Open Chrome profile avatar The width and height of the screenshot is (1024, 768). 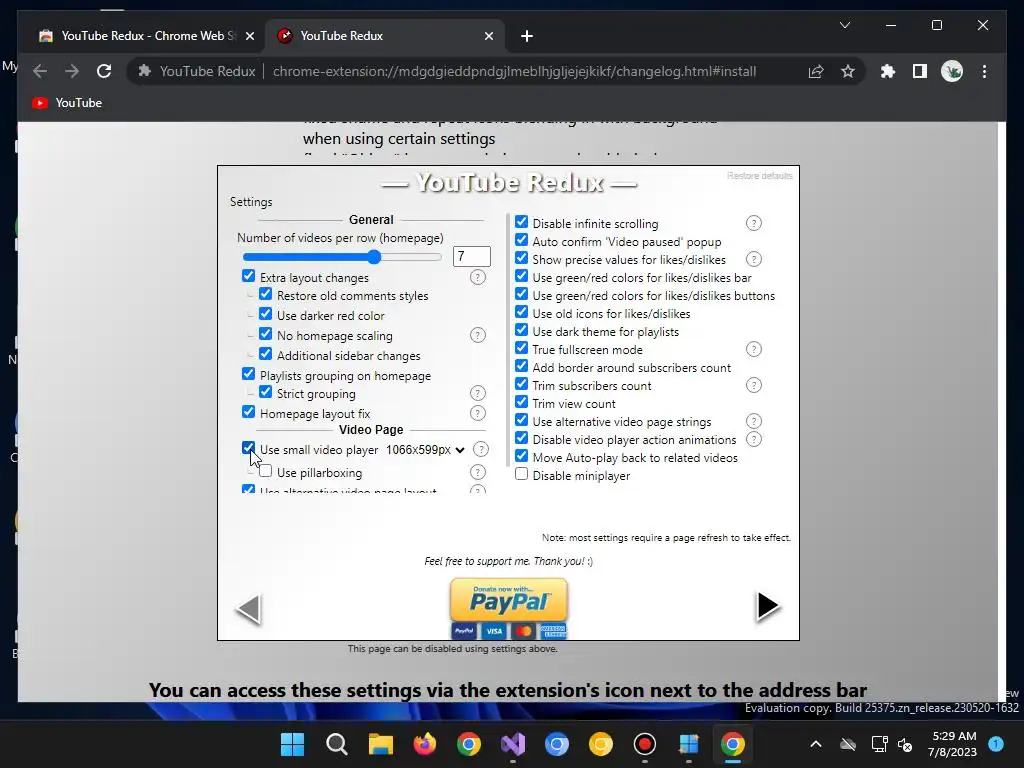(952, 71)
